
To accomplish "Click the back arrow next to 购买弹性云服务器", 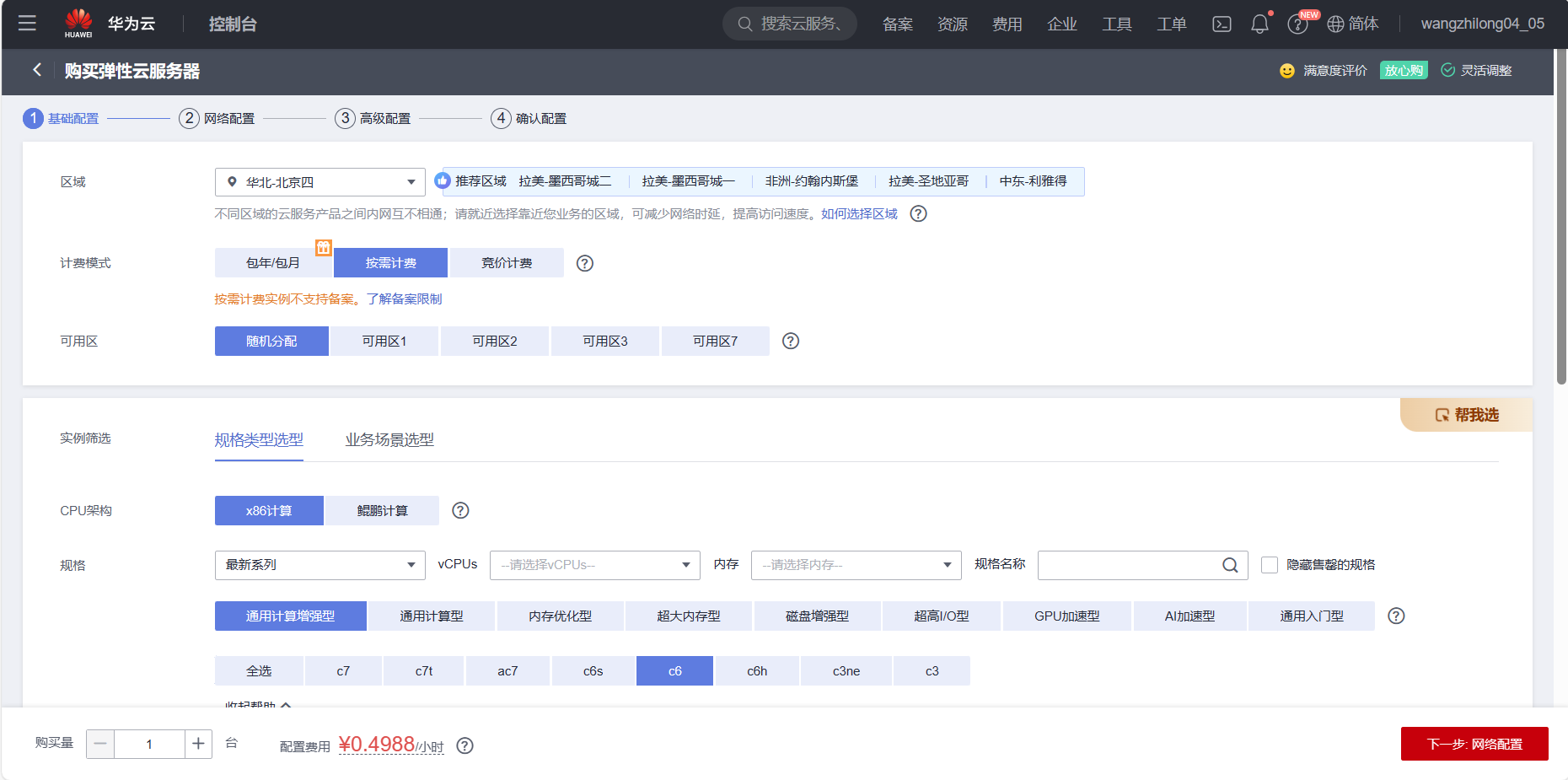I will click(x=36, y=70).
